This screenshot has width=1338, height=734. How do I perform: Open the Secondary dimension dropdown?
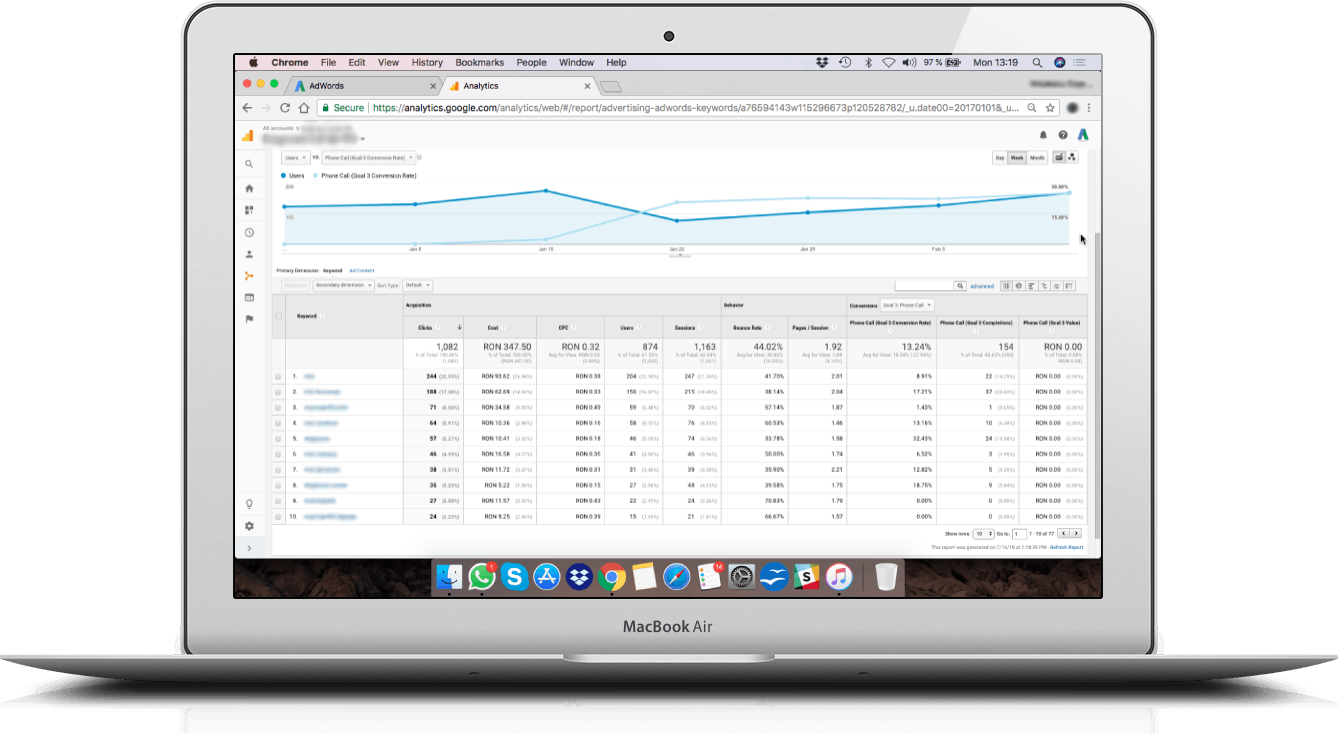point(342,286)
